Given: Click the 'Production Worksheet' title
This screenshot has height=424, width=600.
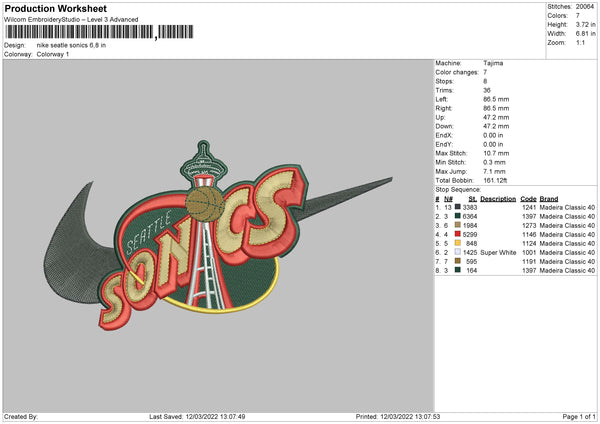Looking at the screenshot, I should click(x=55, y=8).
